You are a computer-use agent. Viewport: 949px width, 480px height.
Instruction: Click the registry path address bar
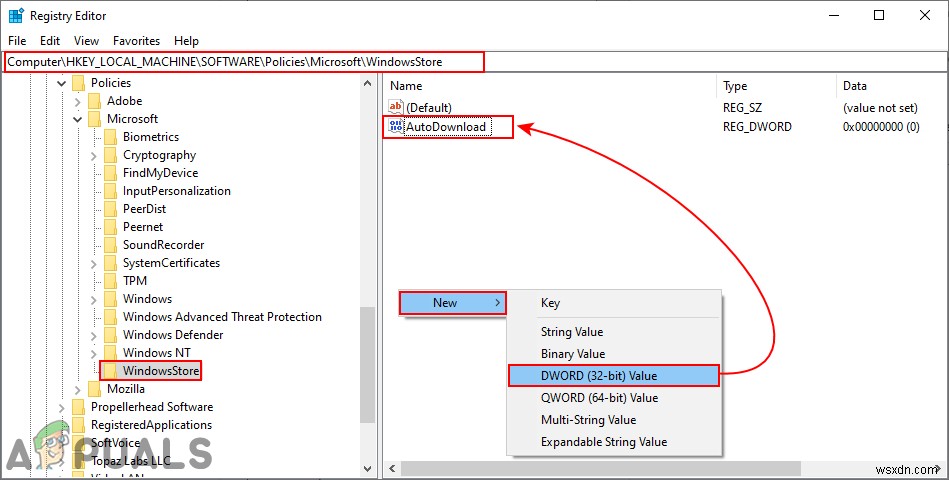pos(474,62)
